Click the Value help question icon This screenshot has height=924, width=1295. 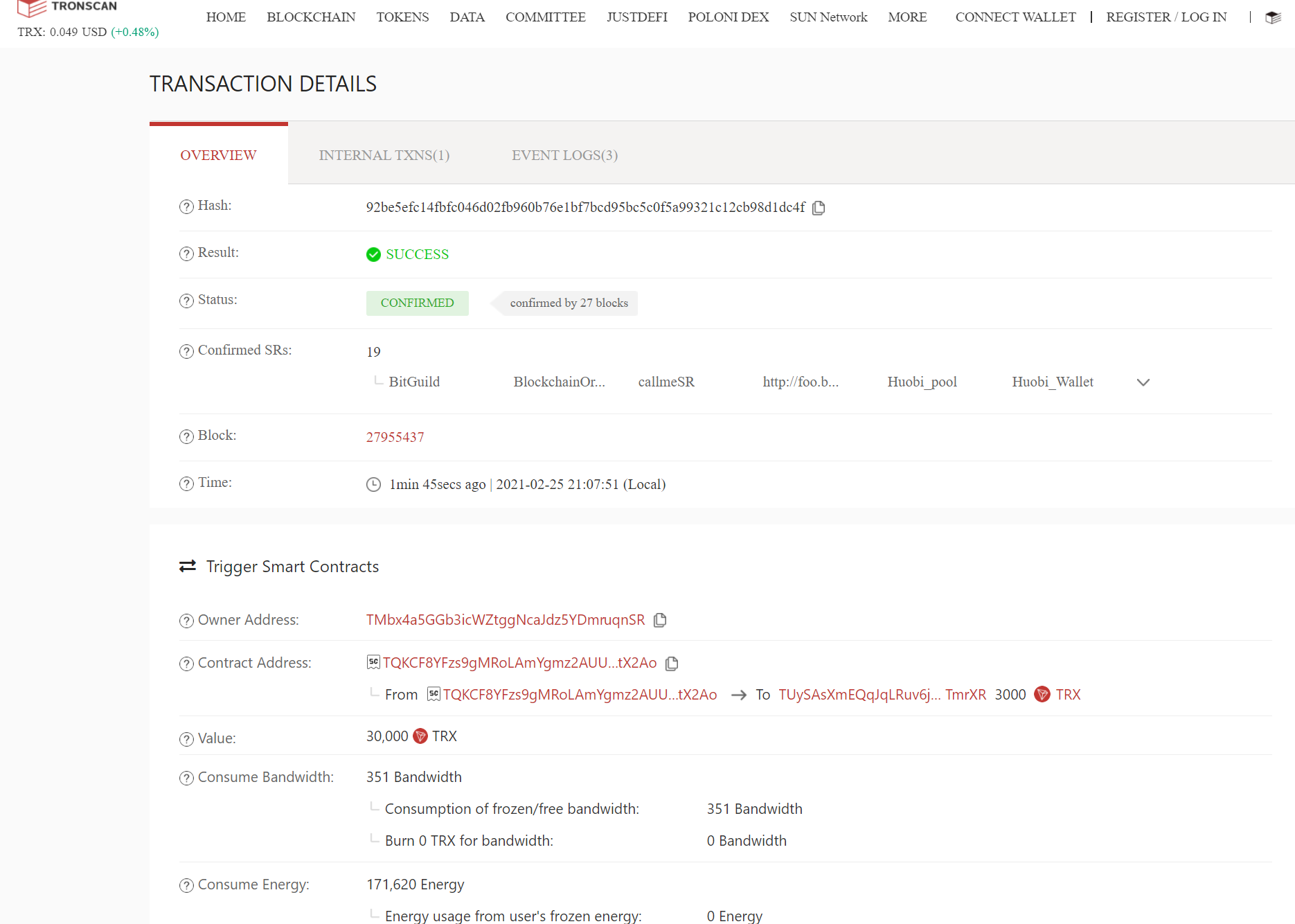(x=186, y=739)
